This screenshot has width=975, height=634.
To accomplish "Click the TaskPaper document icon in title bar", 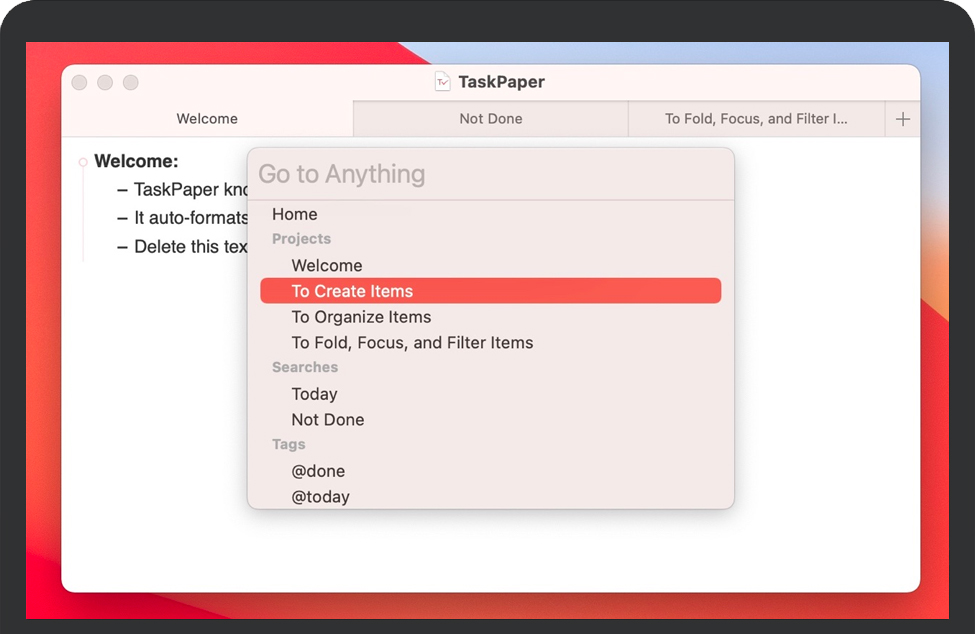I will (443, 82).
